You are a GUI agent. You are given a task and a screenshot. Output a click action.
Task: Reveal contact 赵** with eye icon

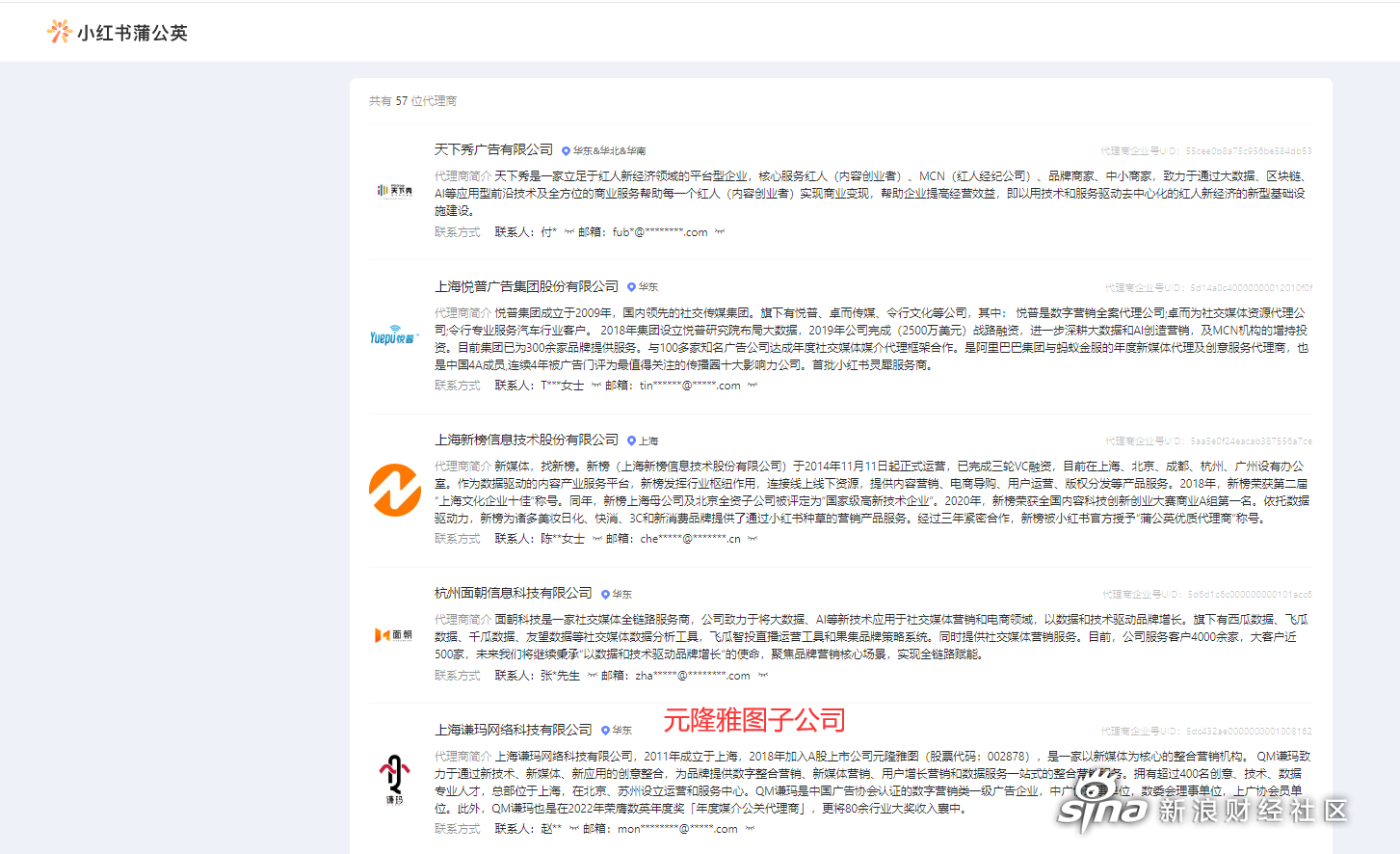click(x=573, y=829)
